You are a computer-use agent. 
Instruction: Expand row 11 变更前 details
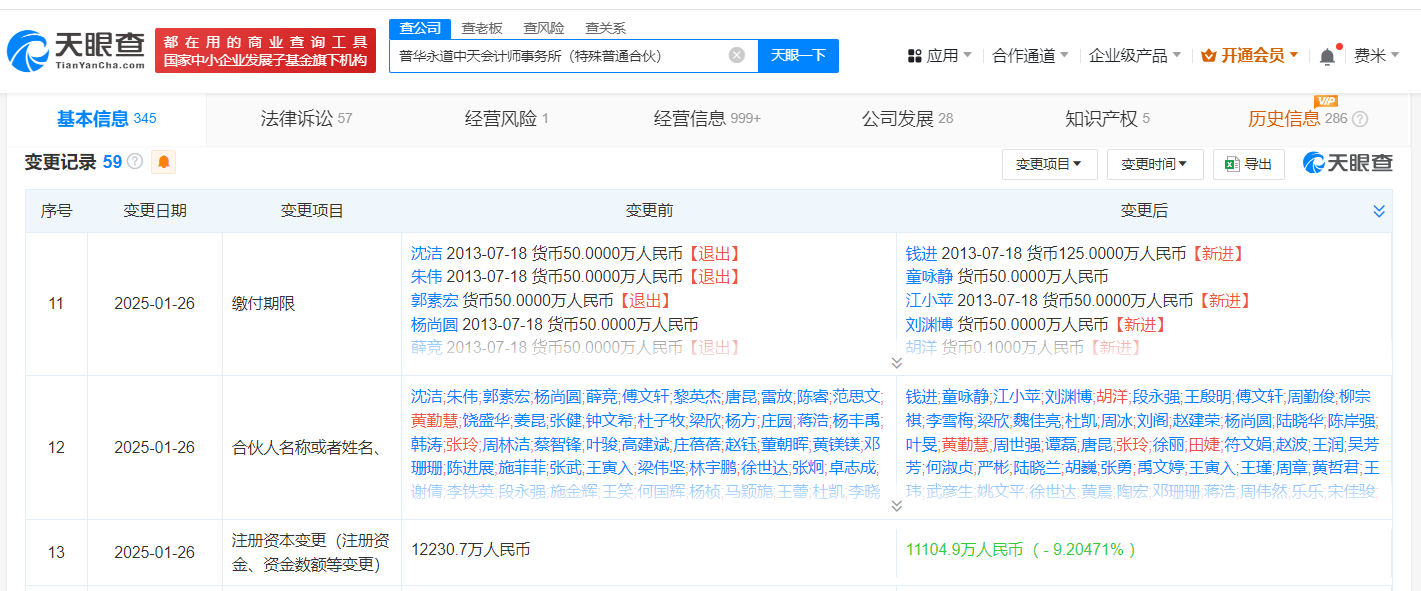pyautogui.click(x=896, y=363)
